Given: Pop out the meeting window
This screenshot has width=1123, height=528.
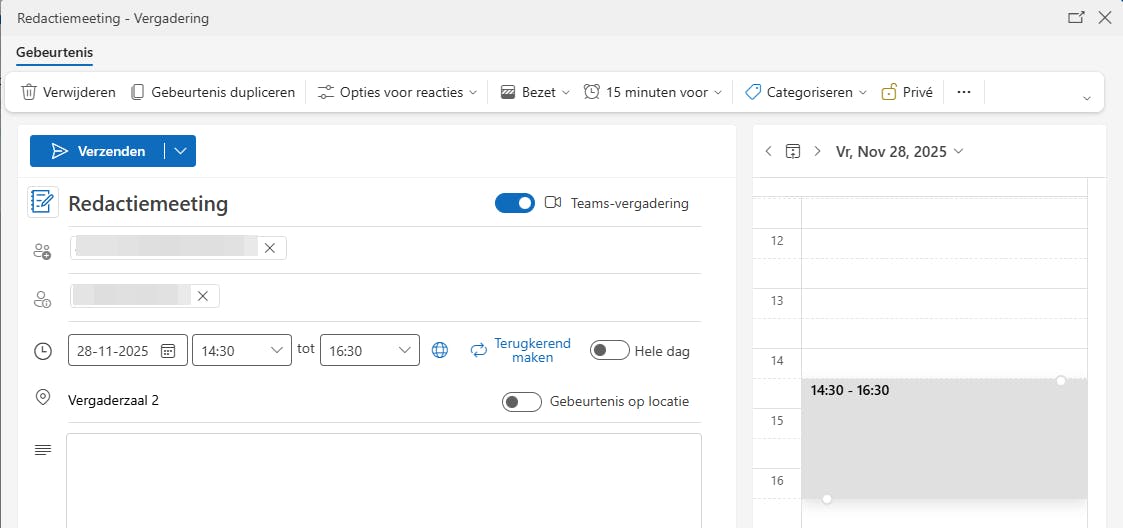Looking at the screenshot, I should [1076, 18].
